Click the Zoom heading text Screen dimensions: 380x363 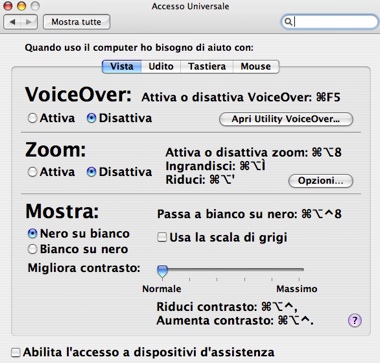tap(56, 150)
